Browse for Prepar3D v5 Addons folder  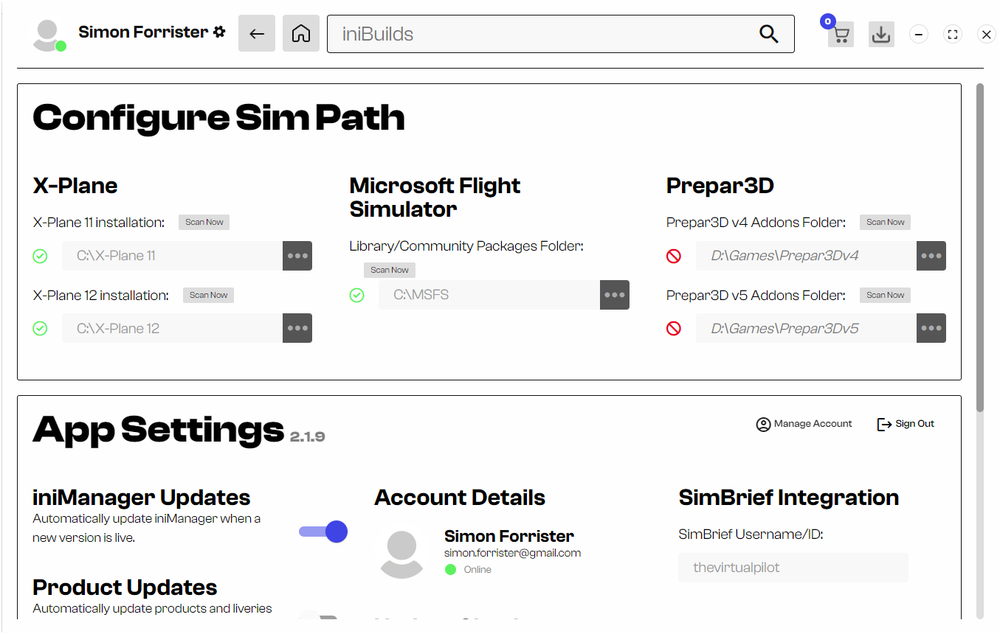coord(931,328)
